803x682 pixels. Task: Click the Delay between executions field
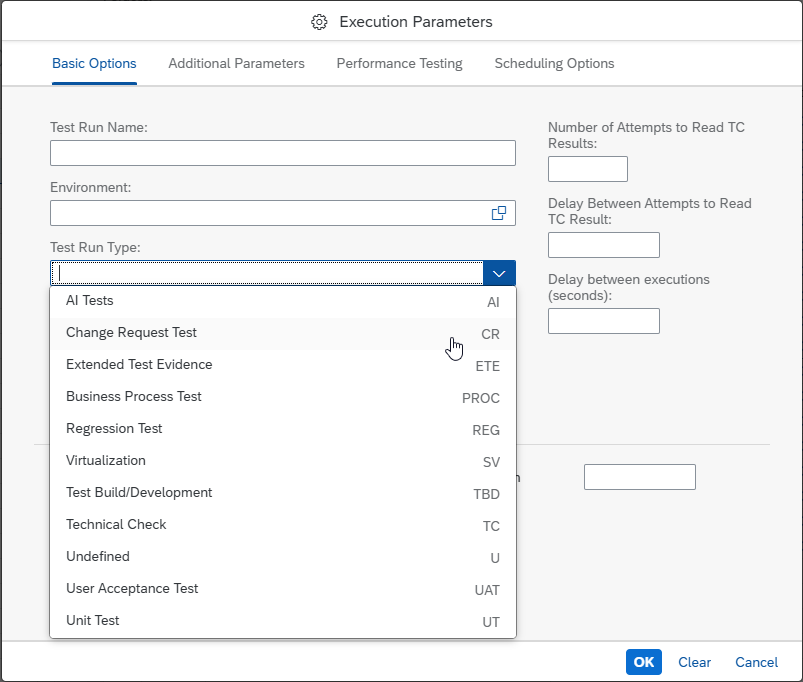point(604,321)
